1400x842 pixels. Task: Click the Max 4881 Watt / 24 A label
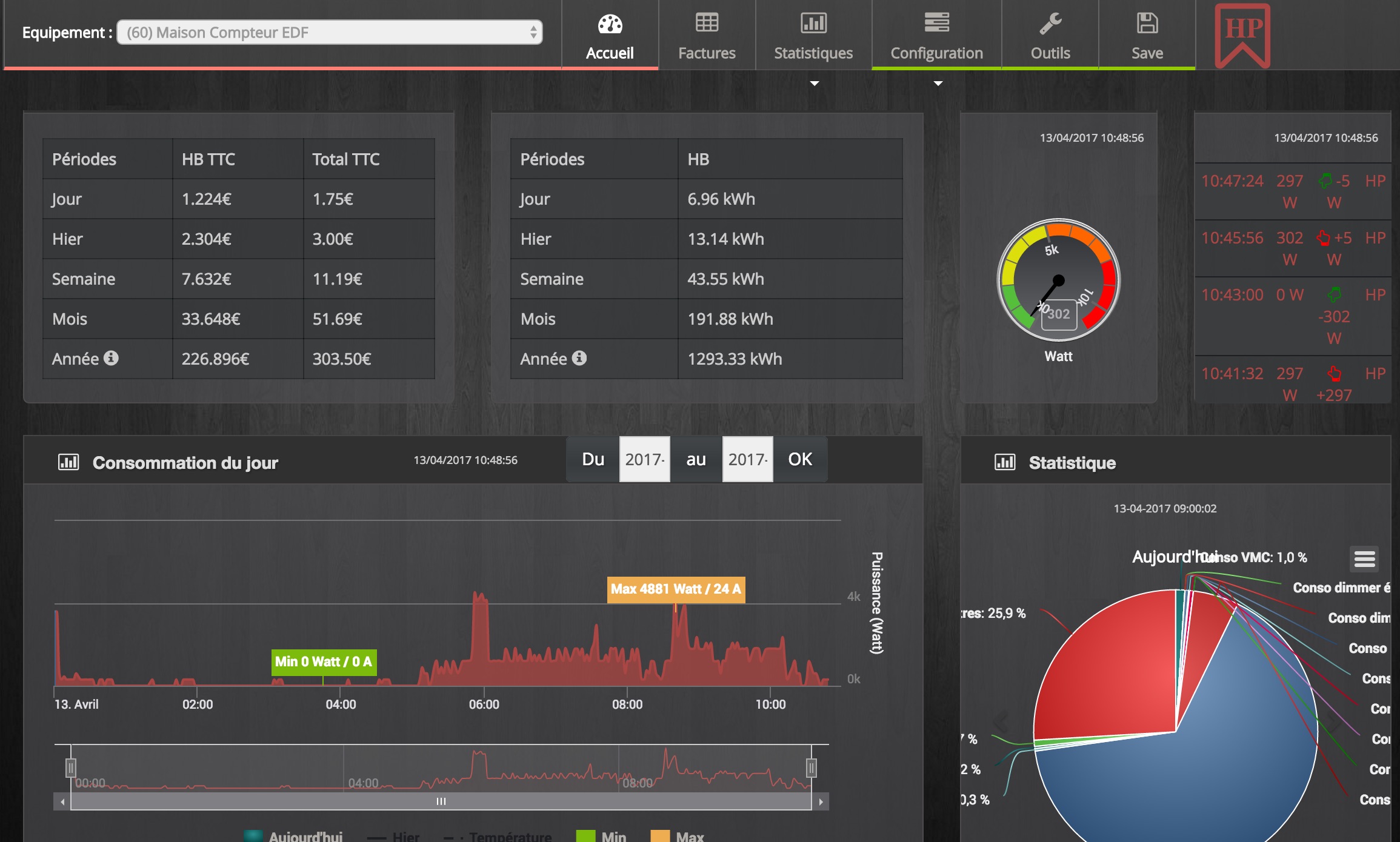coord(676,589)
